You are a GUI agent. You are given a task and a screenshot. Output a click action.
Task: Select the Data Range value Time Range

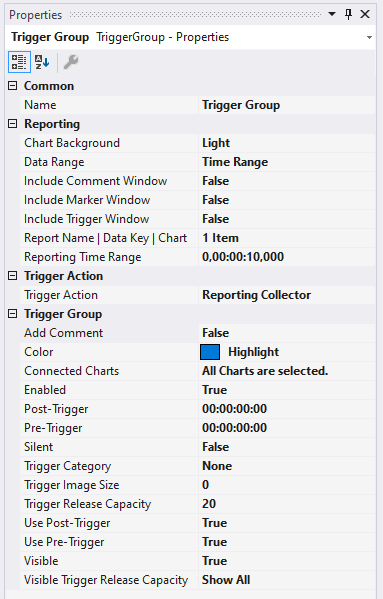235,162
